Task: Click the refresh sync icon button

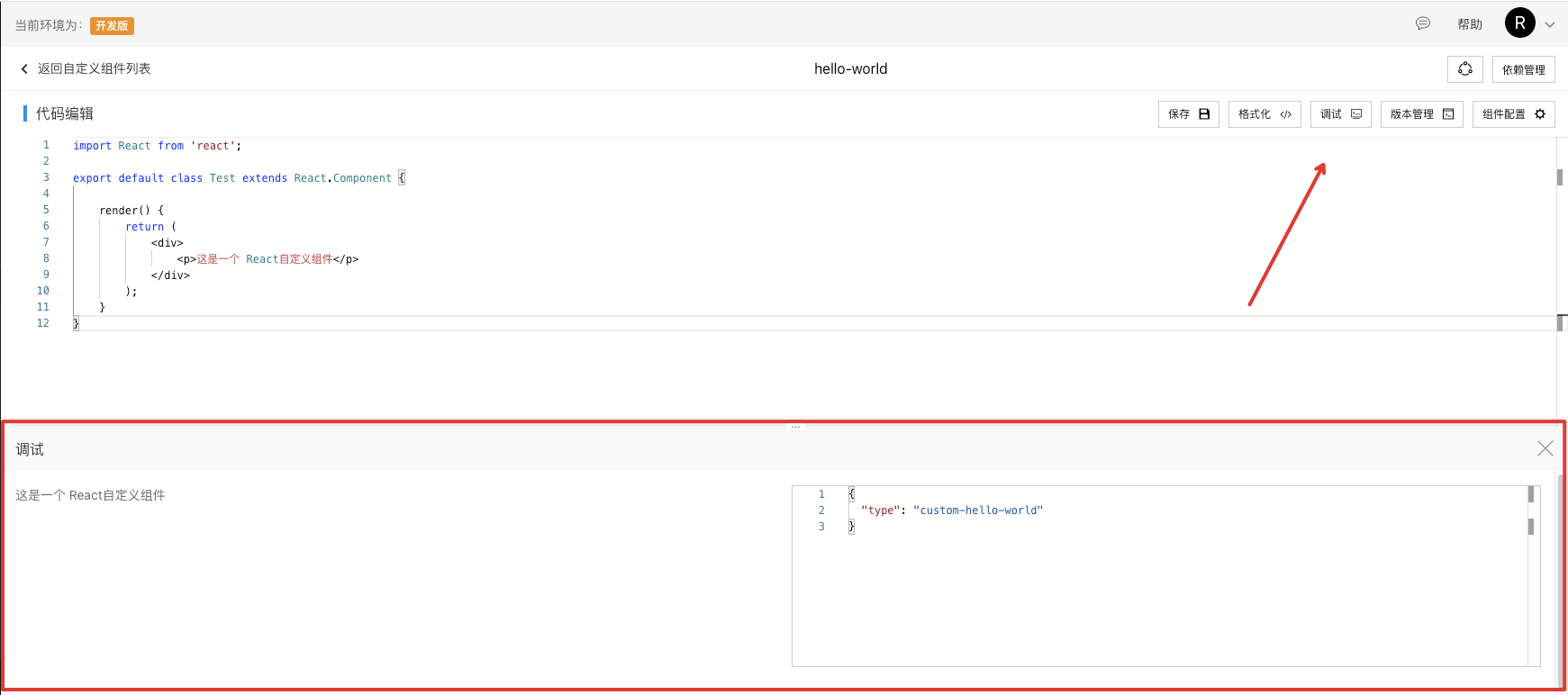Action: [1465, 69]
